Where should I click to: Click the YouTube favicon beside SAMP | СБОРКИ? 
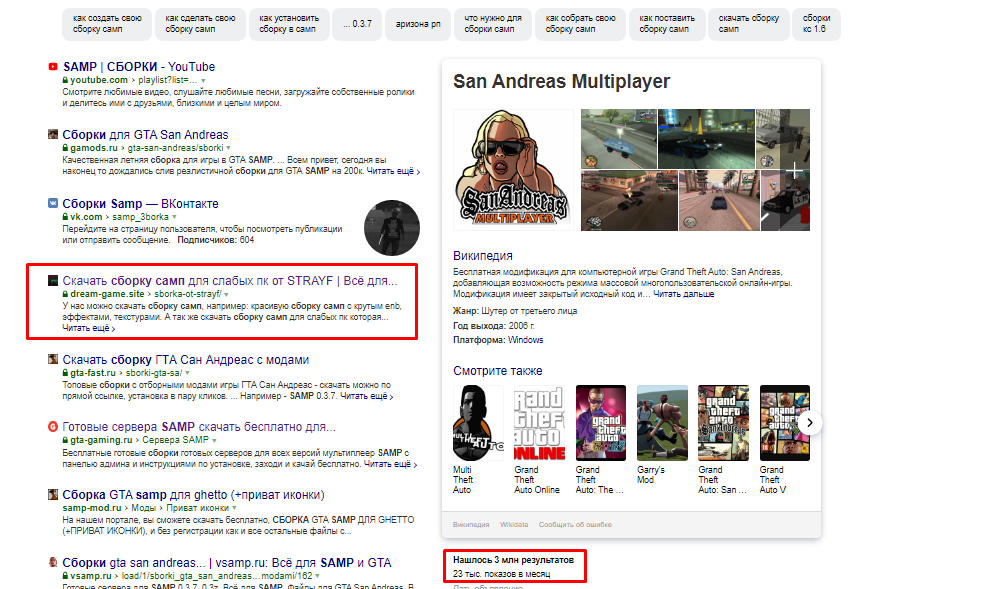[x=53, y=67]
